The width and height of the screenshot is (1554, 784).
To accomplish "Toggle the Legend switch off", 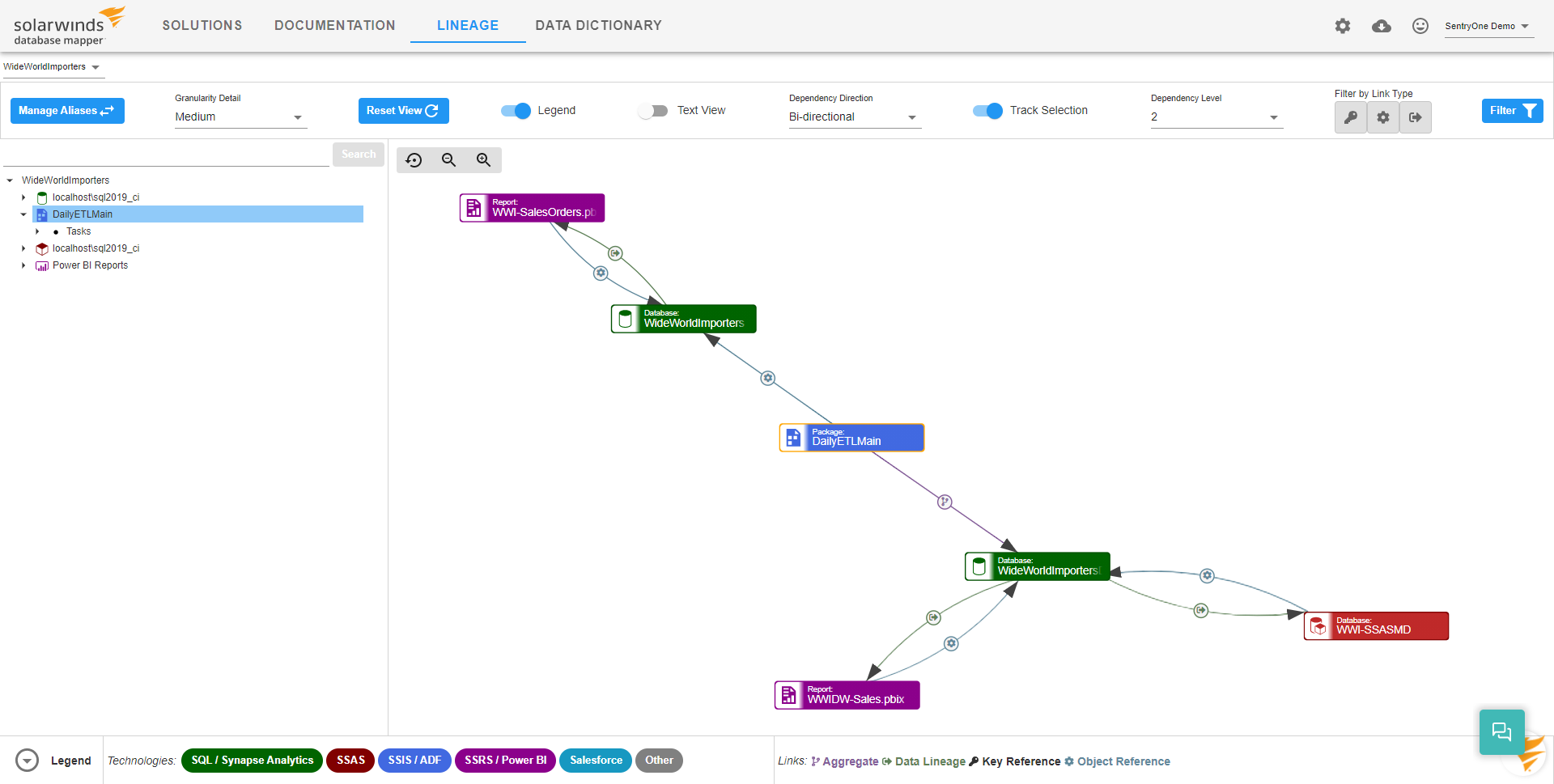I will click(516, 111).
